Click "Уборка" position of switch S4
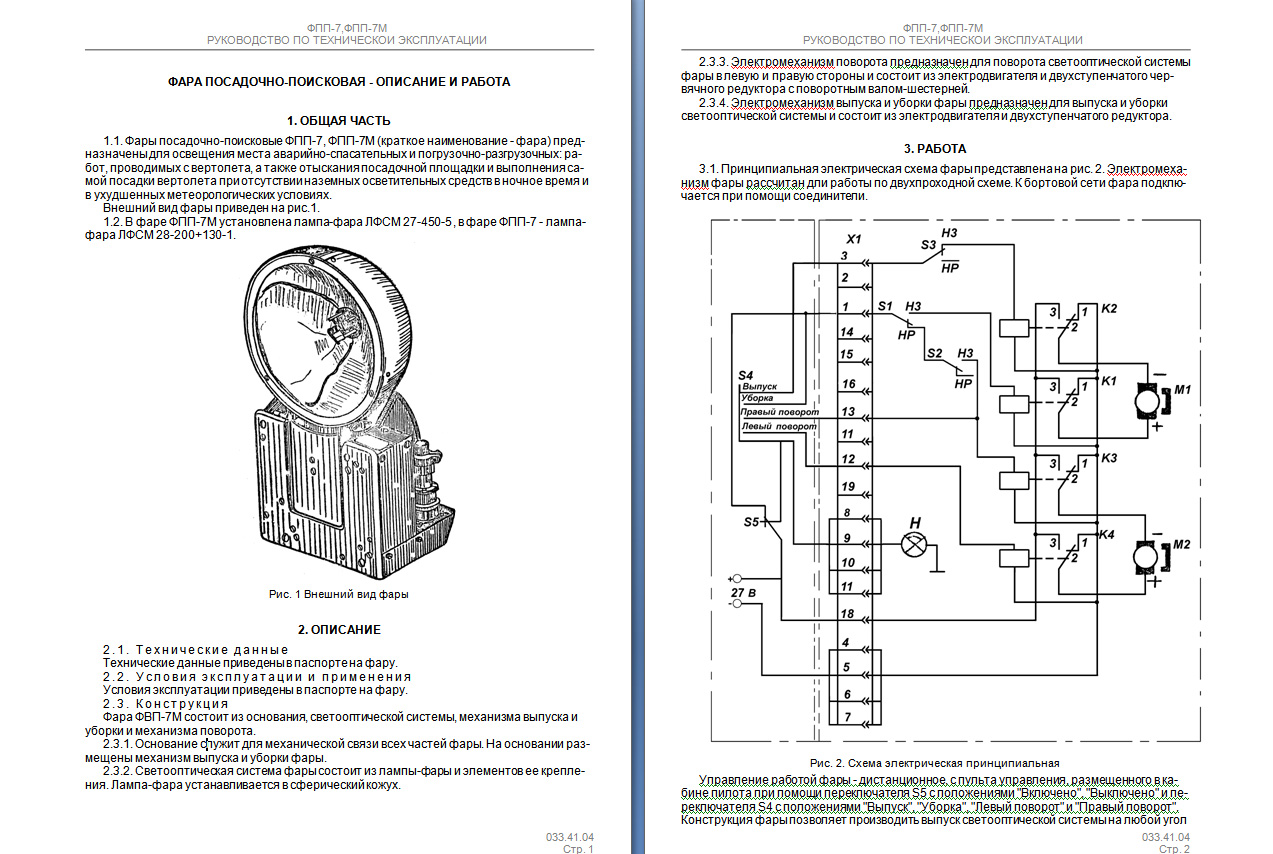This screenshot has height=854, width=1273. pos(758,398)
